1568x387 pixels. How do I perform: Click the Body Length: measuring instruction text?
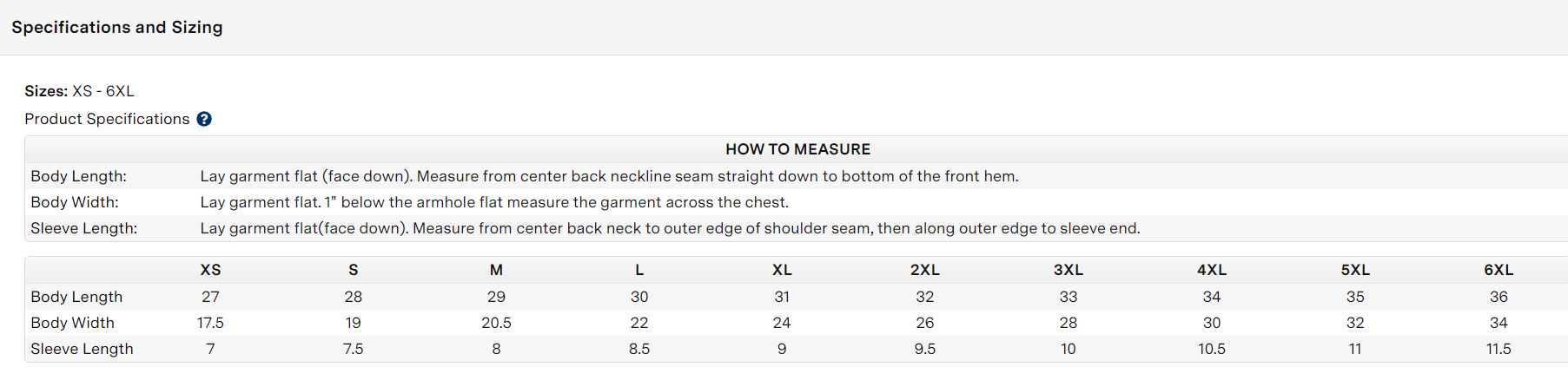click(609, 176)
